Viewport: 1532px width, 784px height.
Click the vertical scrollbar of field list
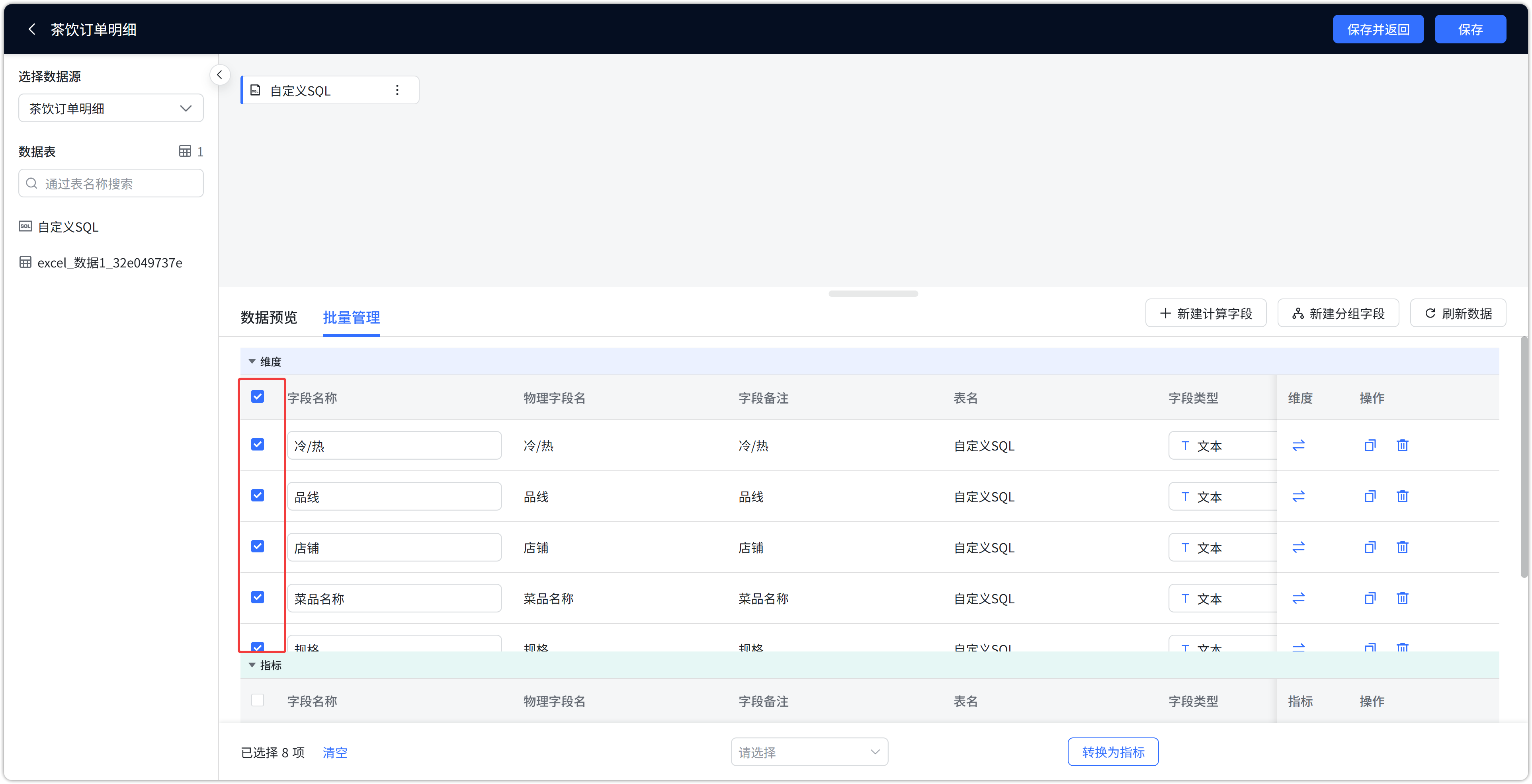[1524, 458]
